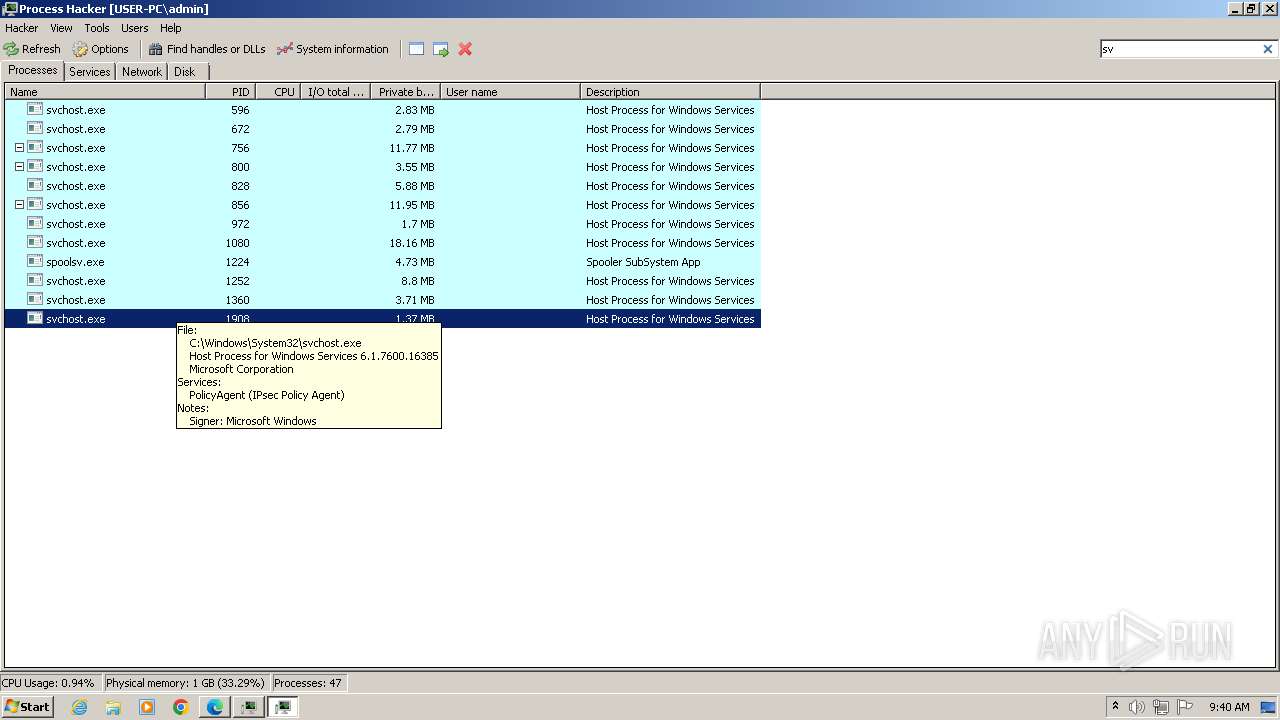Click Find handles or DLLs
This screenshot has width=1280, height=720.
pyautogui.click(x=207, y=49)
